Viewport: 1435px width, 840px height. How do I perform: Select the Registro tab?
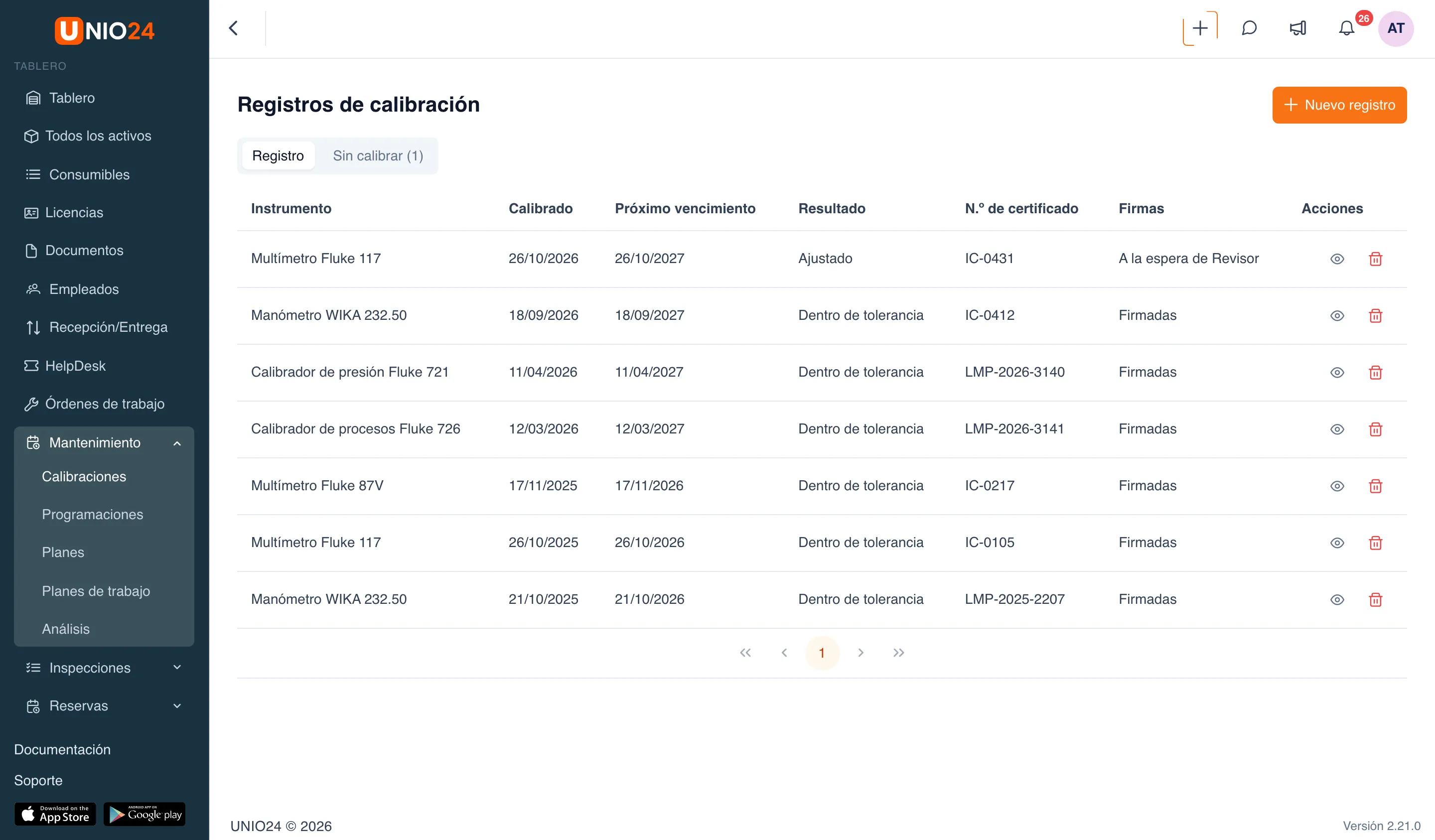278,155
